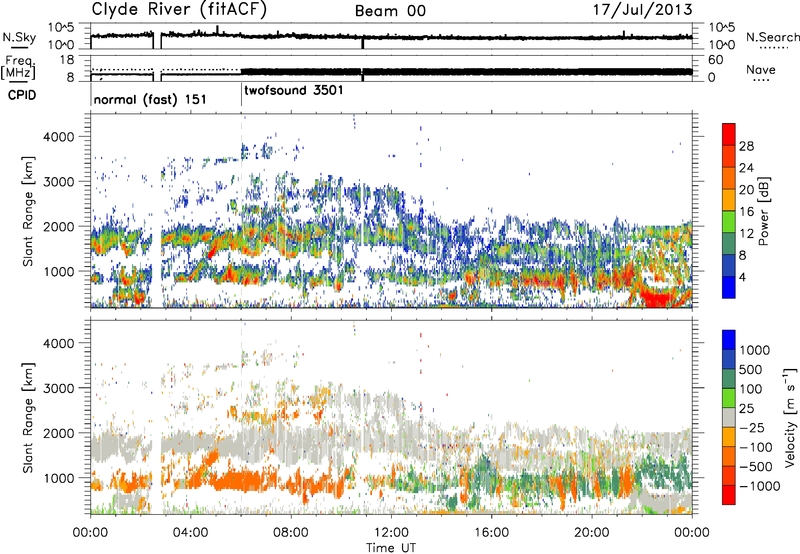800x554 pixels.
Task: Click the noise dropout spike near 10:50 UT
Action: pyautogui.click(x=363, y=43)
